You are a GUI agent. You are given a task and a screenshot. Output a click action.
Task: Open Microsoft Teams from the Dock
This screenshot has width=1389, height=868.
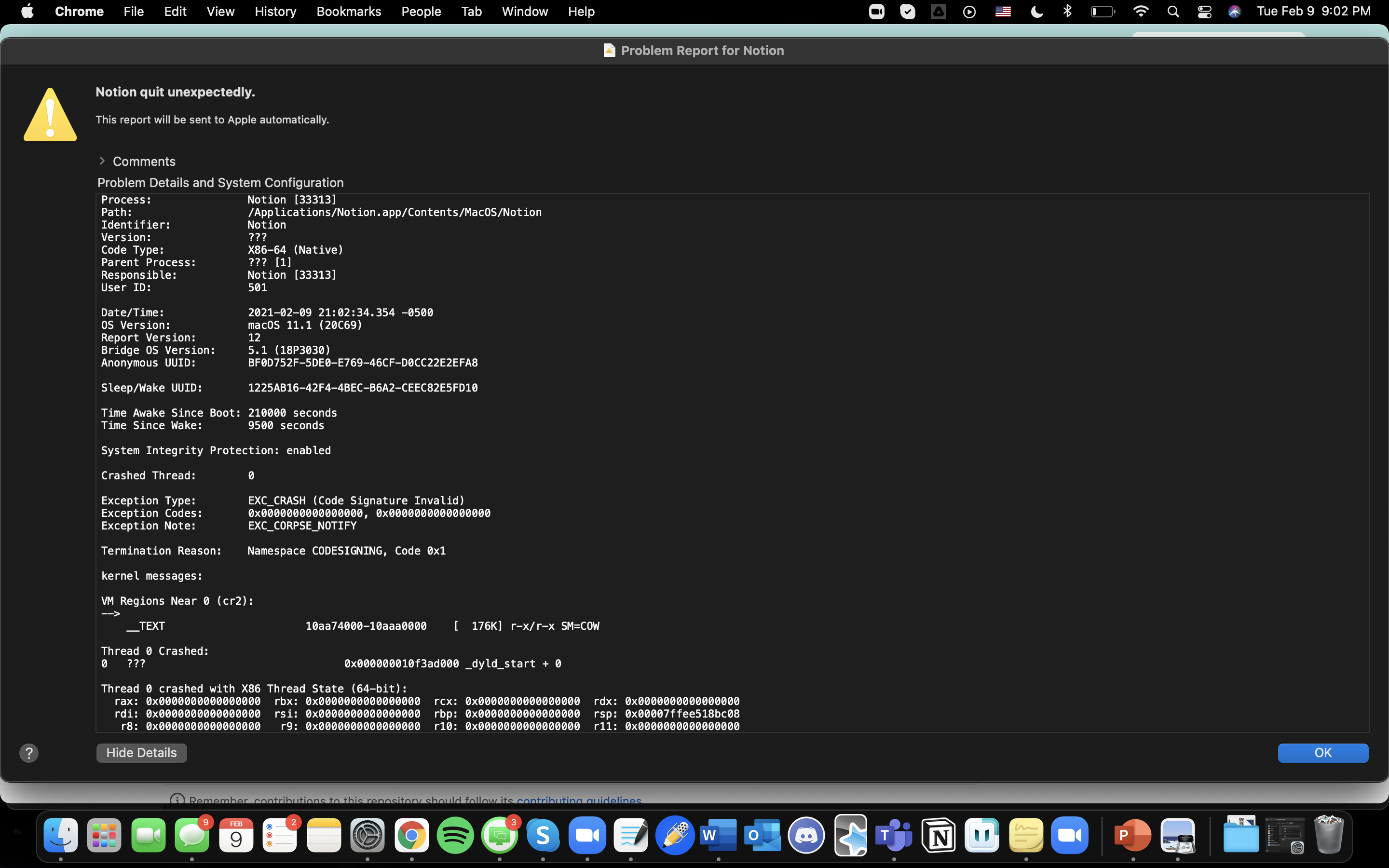(894, 835)
